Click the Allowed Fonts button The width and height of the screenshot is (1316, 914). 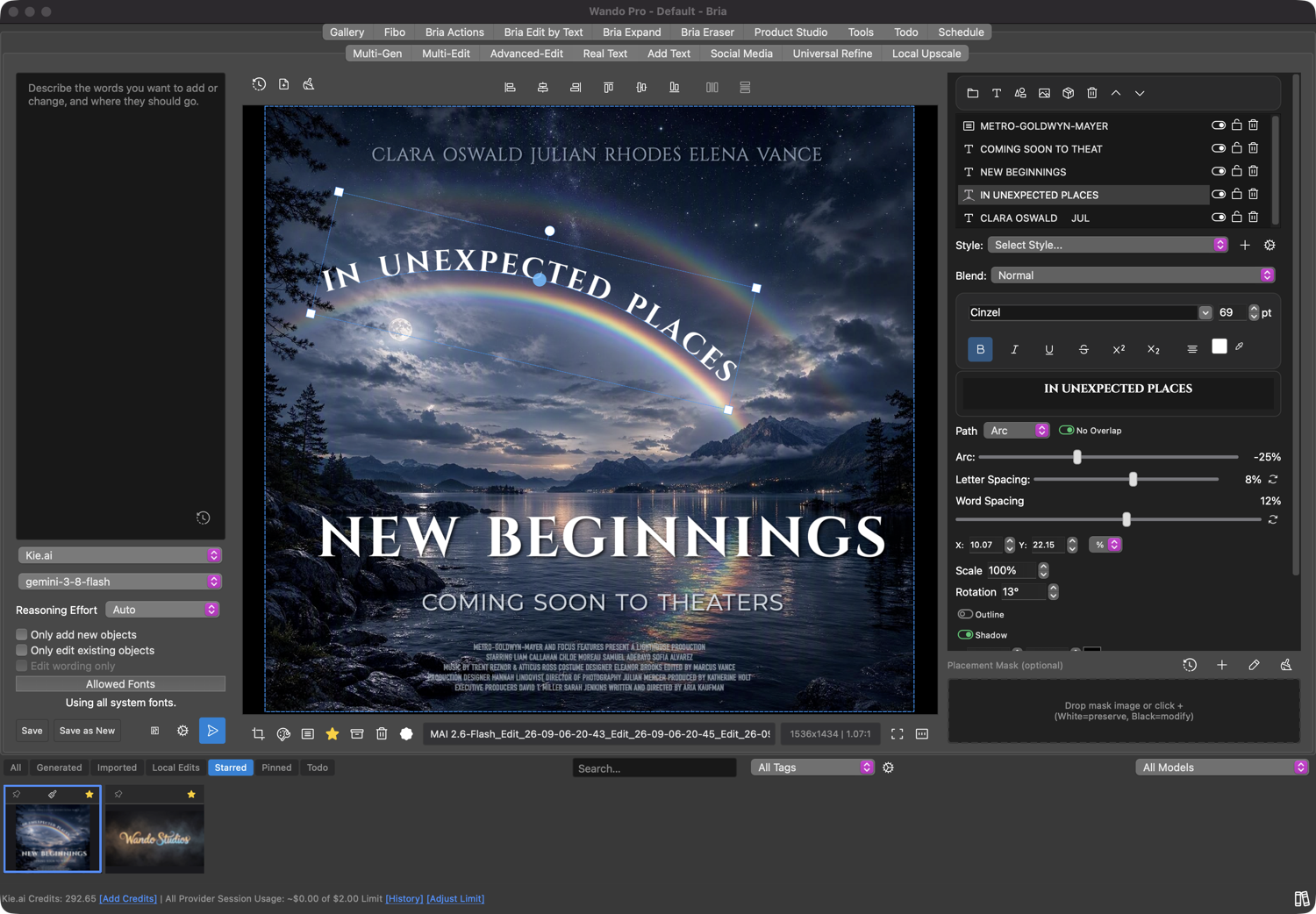tap(120, 684)
